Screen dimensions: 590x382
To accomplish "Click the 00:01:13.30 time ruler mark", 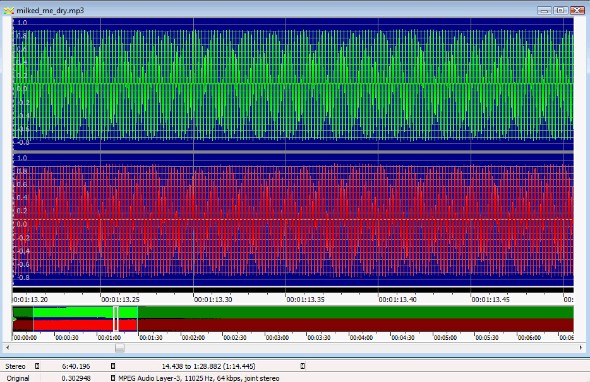I will [213, 300].
